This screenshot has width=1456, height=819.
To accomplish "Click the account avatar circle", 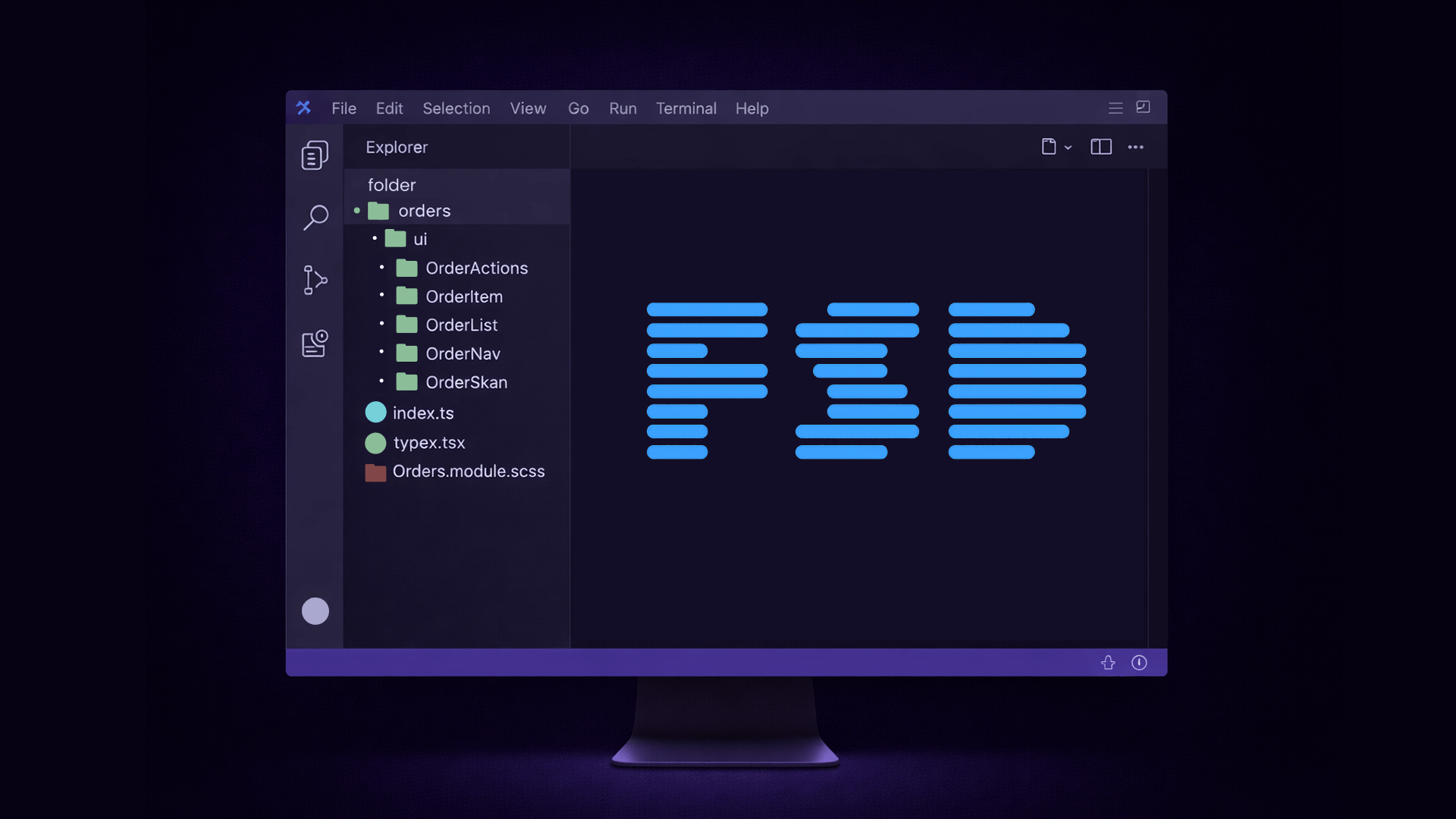I will [315, 611].
